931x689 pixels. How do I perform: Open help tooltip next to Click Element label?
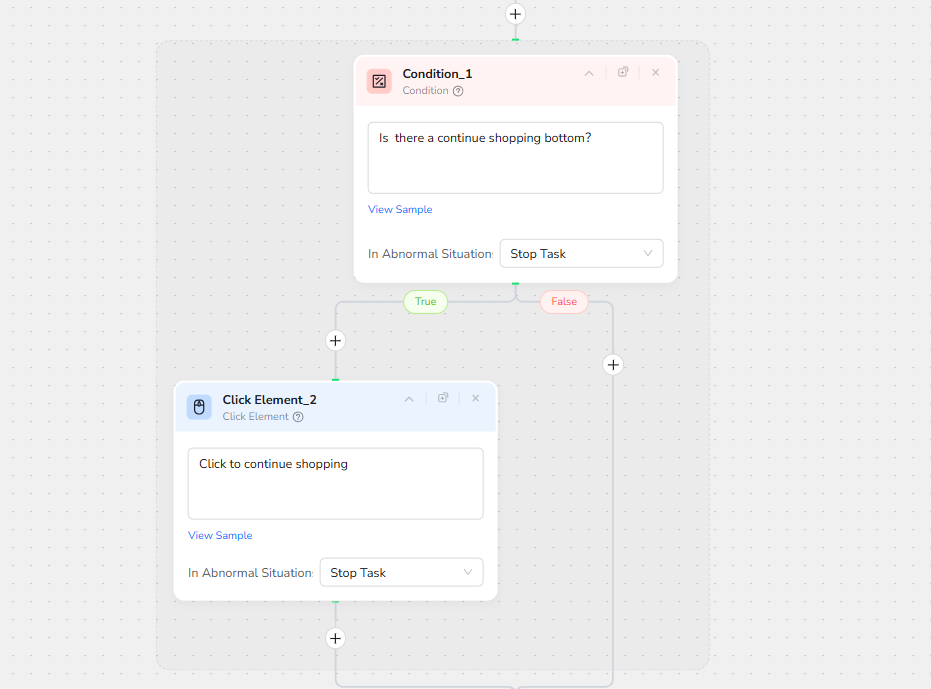[x=298, y=417]
